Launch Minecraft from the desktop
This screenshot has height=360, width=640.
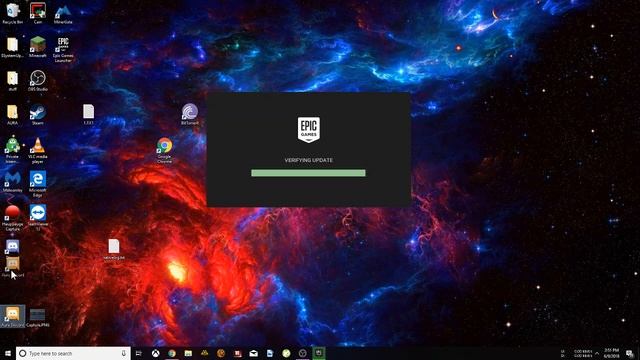[38, 47]
